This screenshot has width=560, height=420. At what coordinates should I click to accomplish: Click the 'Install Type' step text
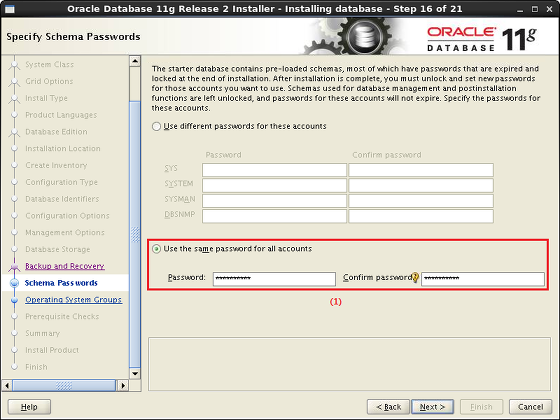(x=46, y=98)
